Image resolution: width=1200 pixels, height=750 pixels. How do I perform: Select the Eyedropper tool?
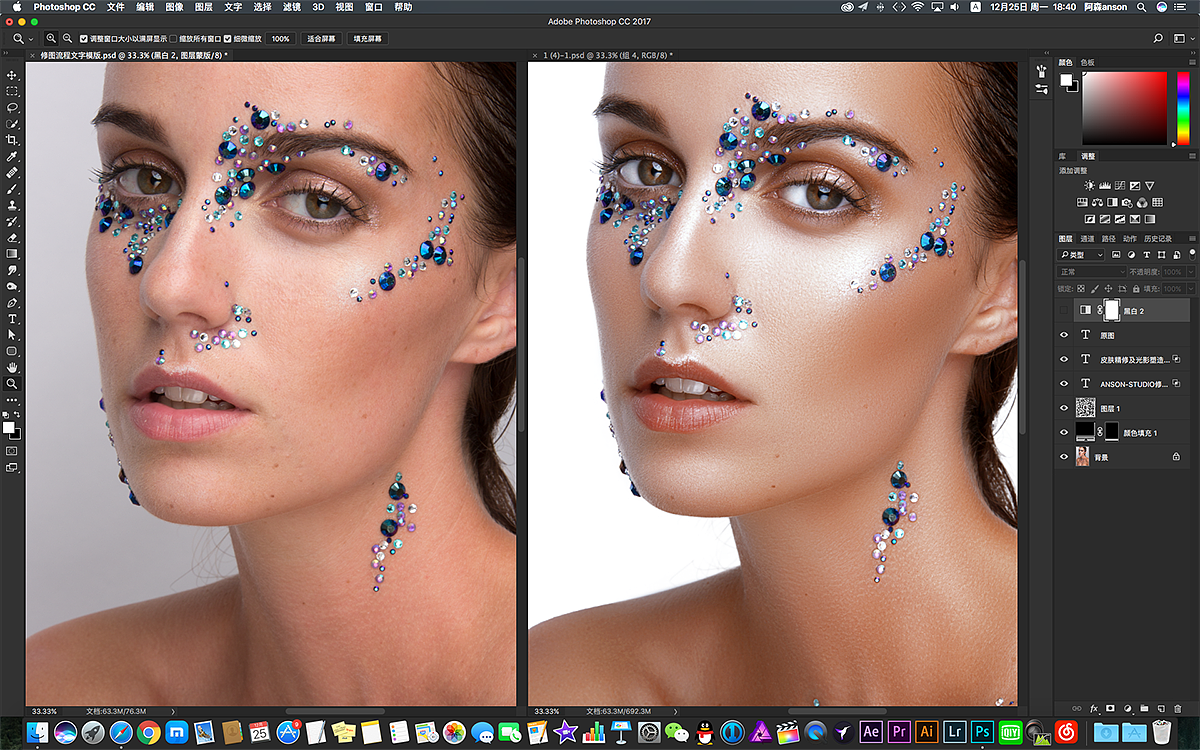pos(12,157)
